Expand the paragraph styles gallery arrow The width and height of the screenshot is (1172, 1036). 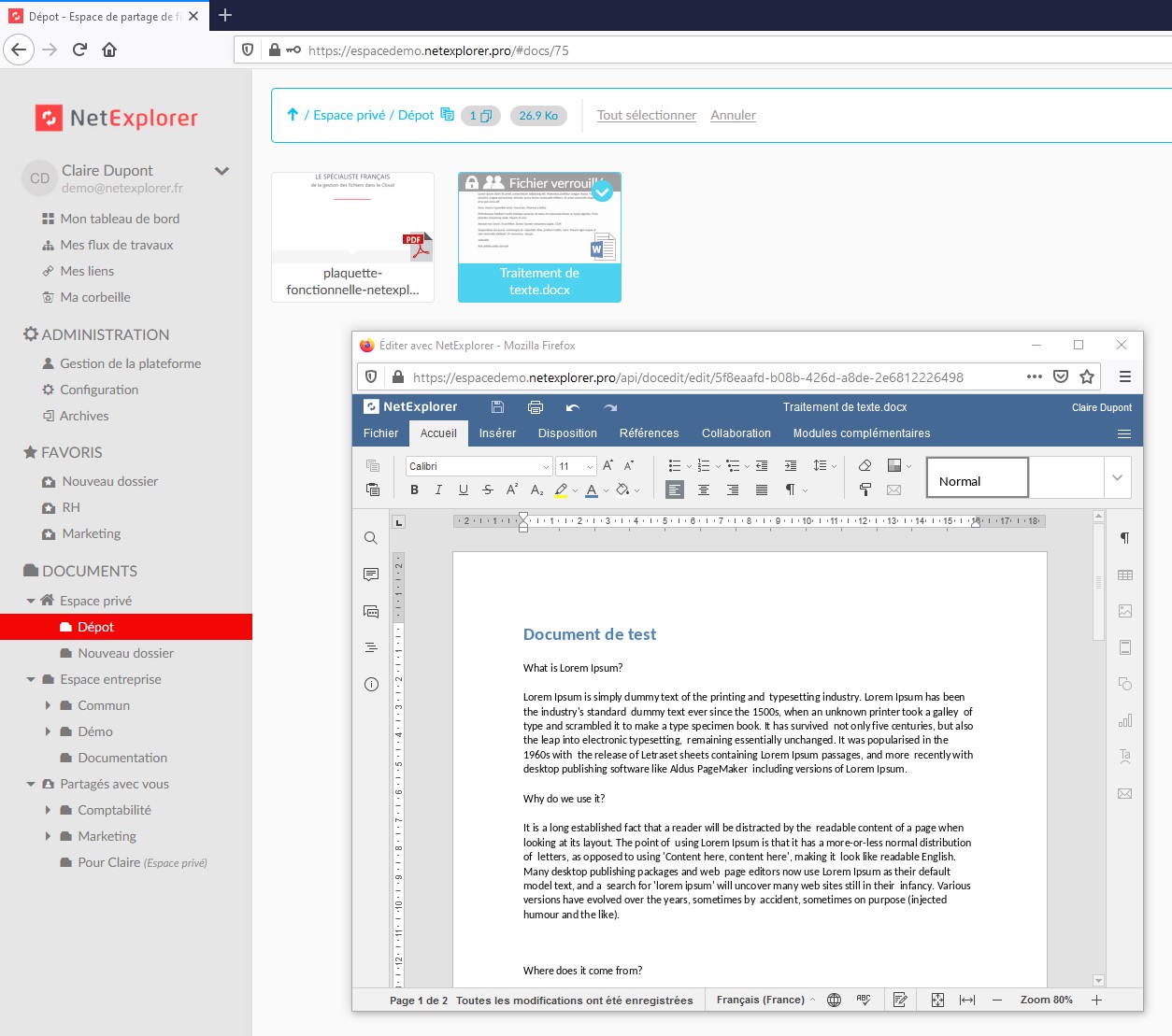tap(1117, 478)
